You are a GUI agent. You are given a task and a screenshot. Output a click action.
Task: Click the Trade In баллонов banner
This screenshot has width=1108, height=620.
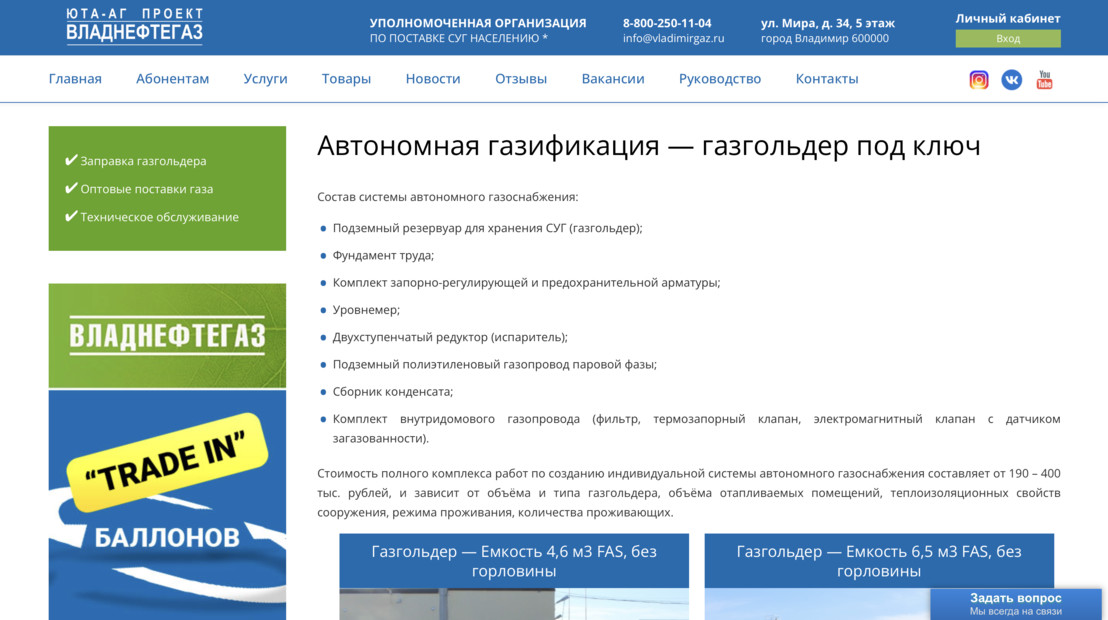click(167, 505)
